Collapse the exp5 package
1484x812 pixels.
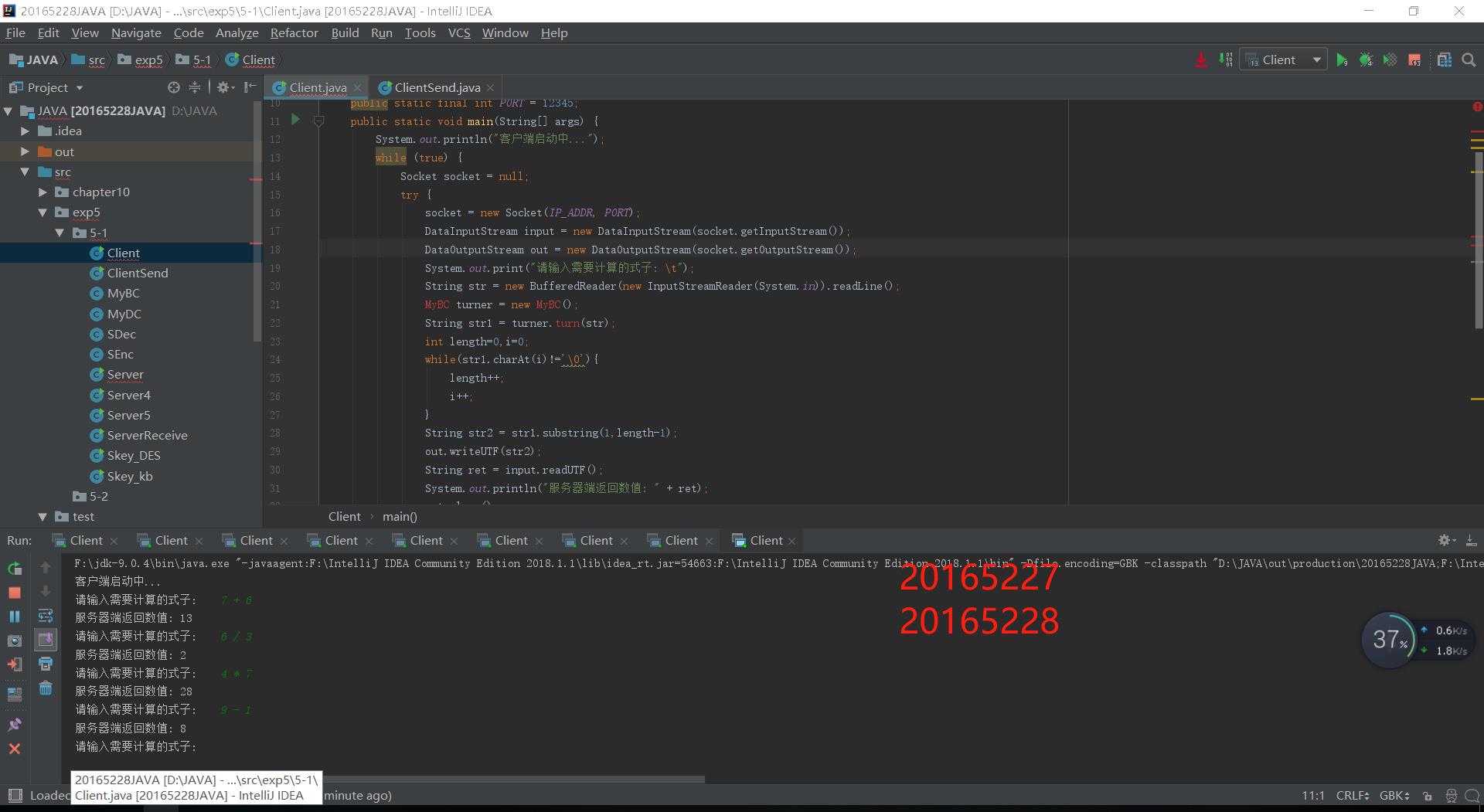tap(43, 212)
